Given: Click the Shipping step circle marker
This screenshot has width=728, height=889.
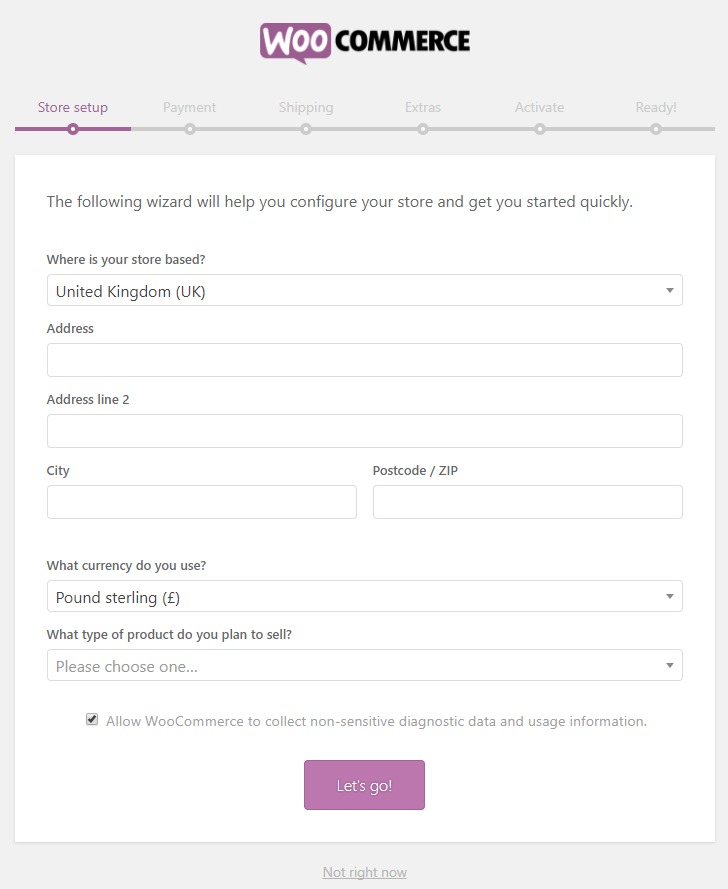Looking at the screenshot, I should tap(306, 129).
